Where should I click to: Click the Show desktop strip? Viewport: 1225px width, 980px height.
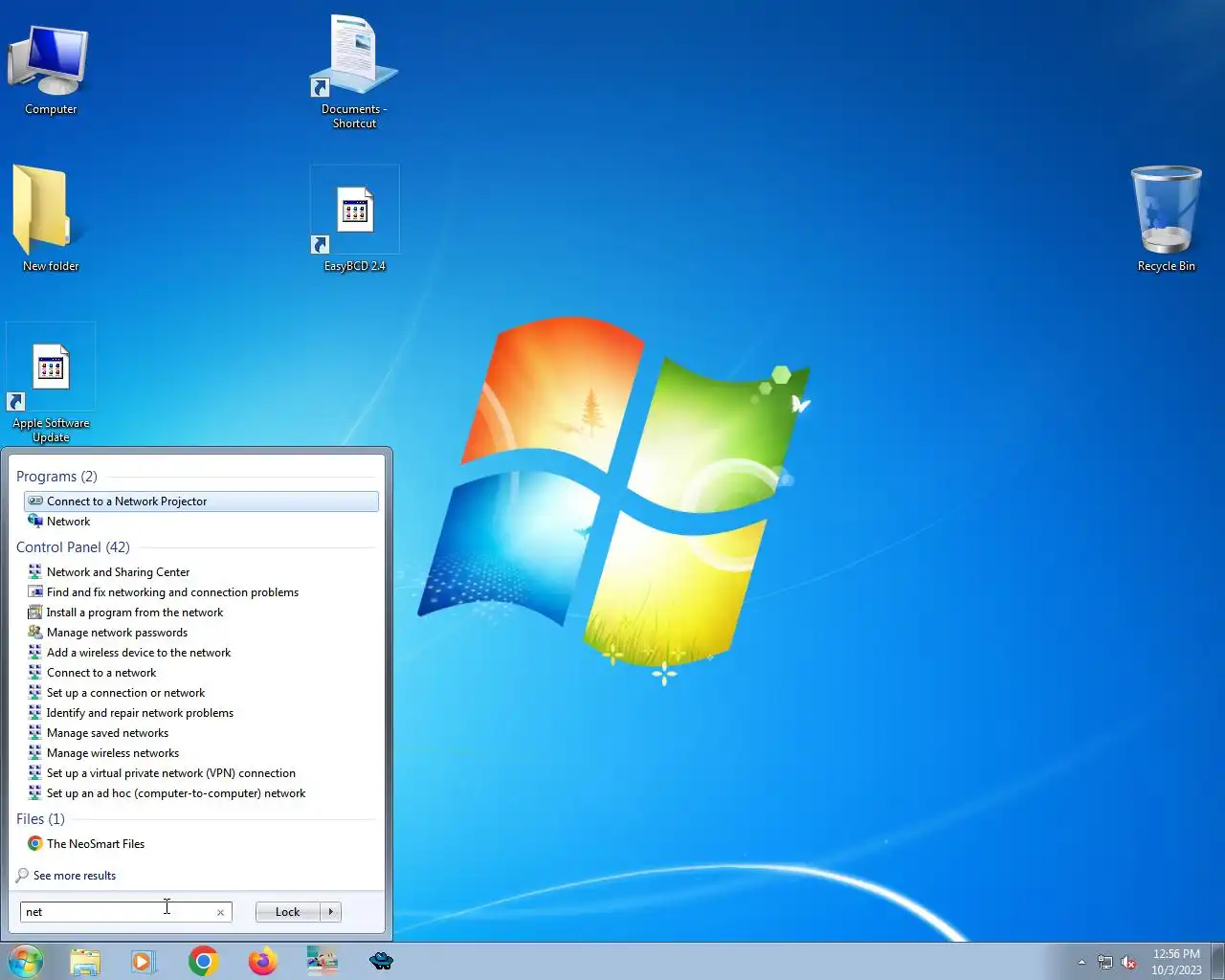(x=1217, y=961)
